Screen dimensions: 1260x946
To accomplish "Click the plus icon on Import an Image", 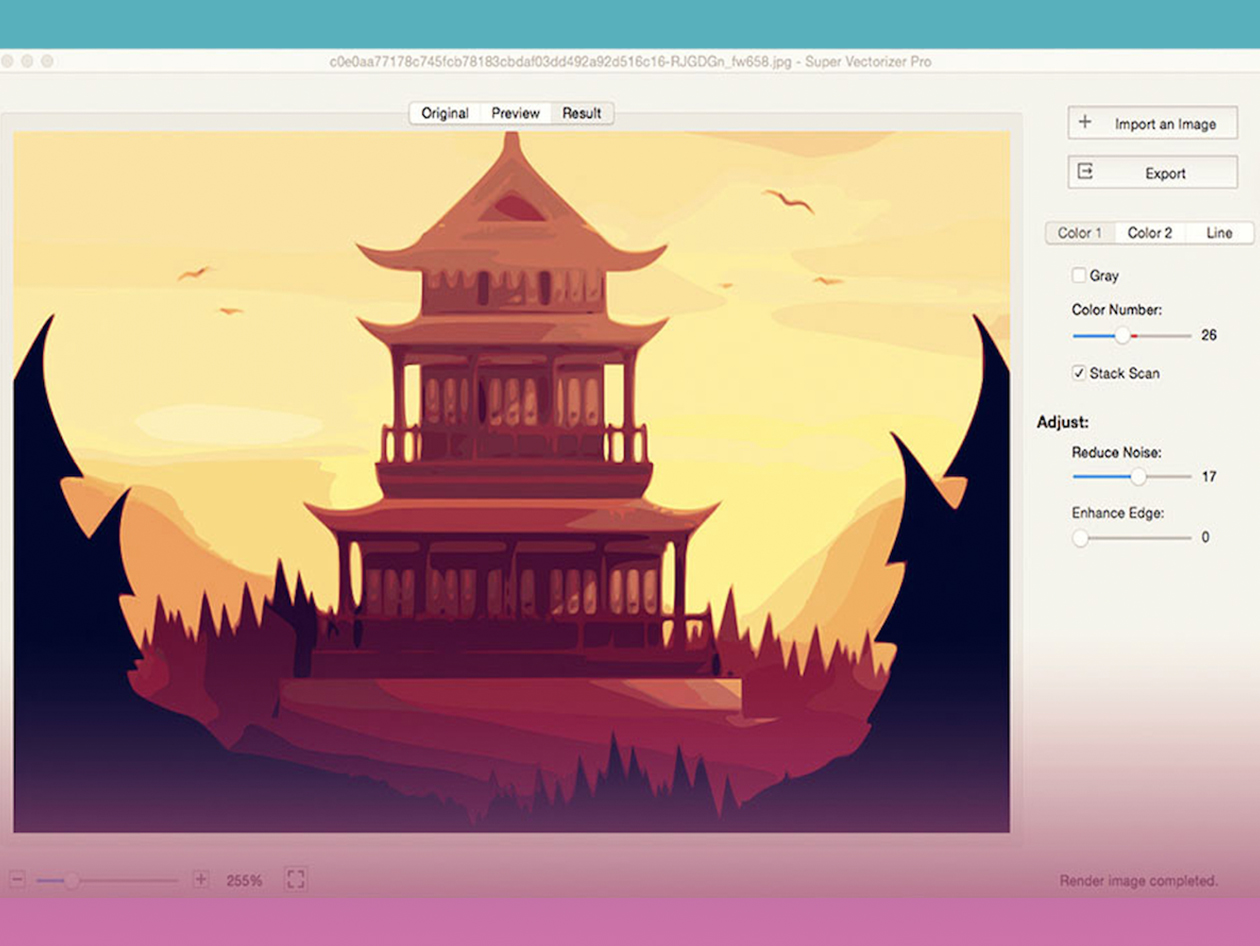I will [1084, 123].
